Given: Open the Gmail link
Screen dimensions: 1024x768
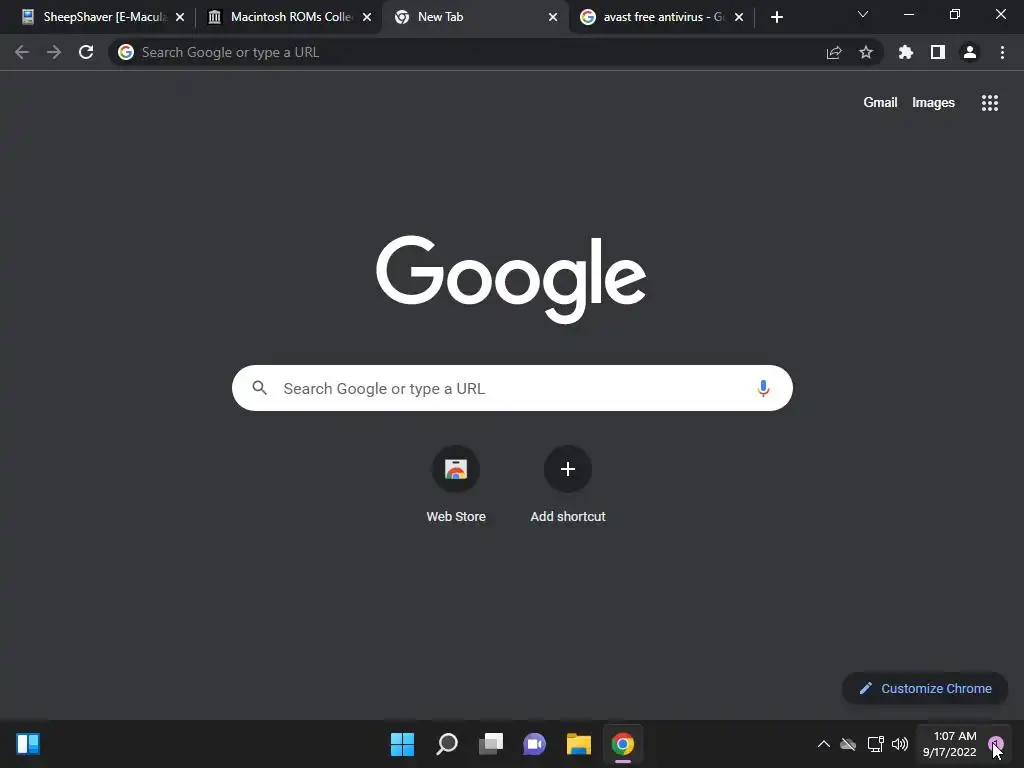Looking at the screenshot, I should click(880, 103).
